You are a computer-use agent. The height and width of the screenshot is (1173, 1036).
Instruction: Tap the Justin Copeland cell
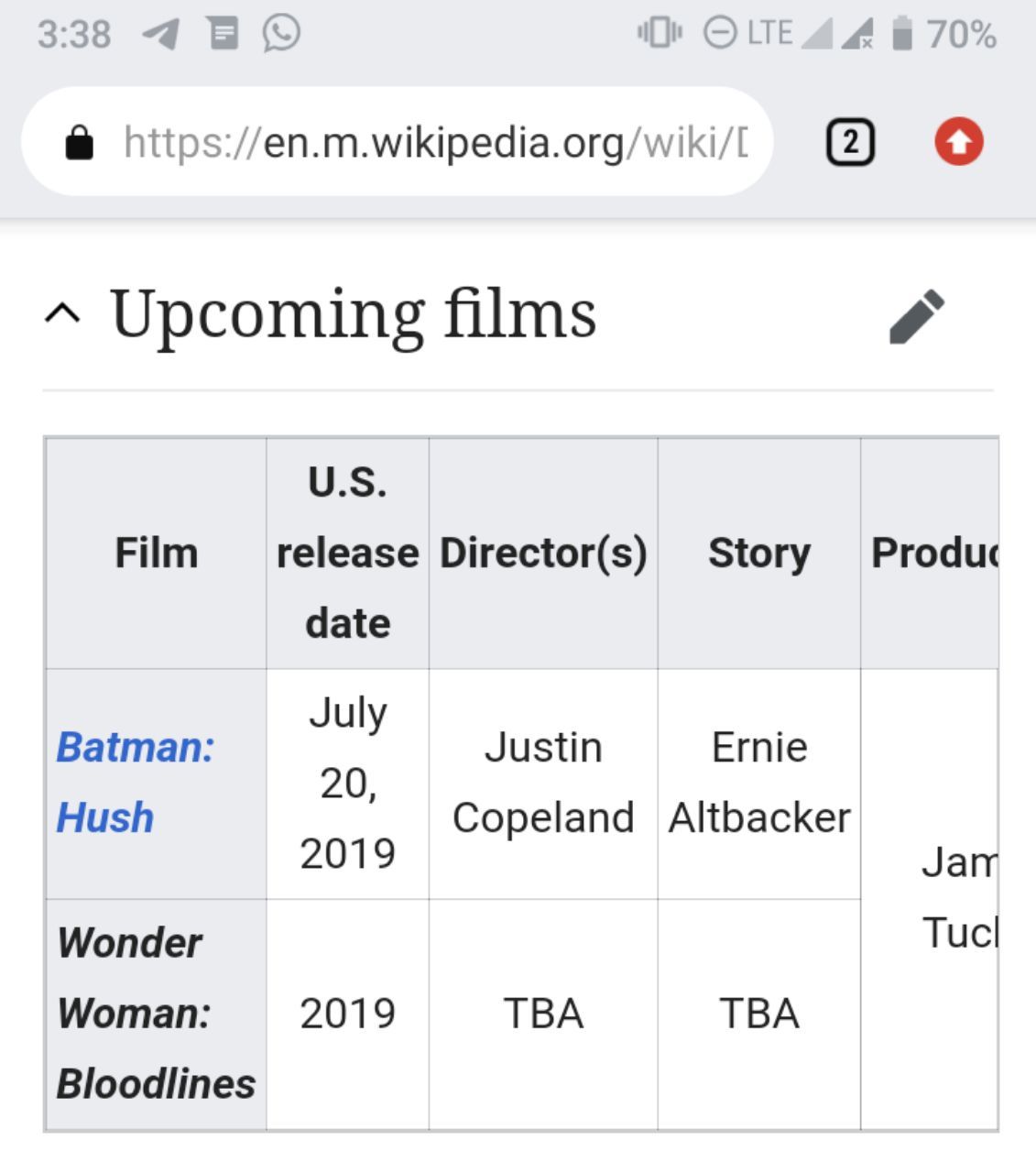tap(543, 783)
